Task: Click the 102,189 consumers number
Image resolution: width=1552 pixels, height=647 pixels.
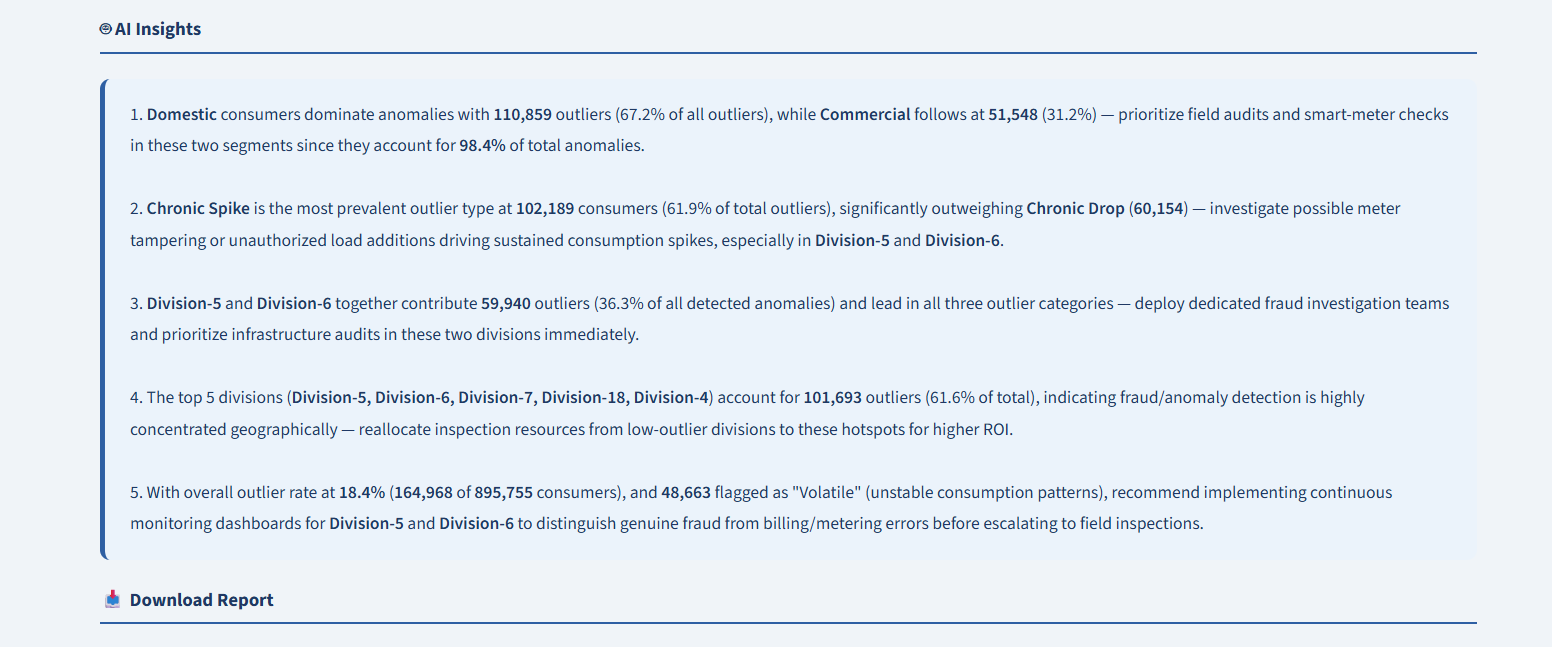Action: click(x=545, y=209)
